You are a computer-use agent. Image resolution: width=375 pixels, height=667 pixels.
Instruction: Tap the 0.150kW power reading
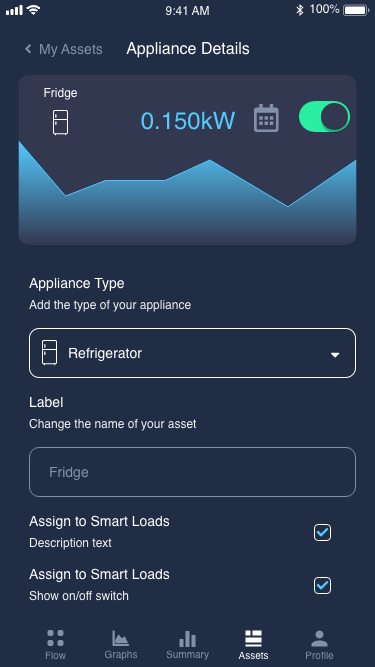pos(188,120)
